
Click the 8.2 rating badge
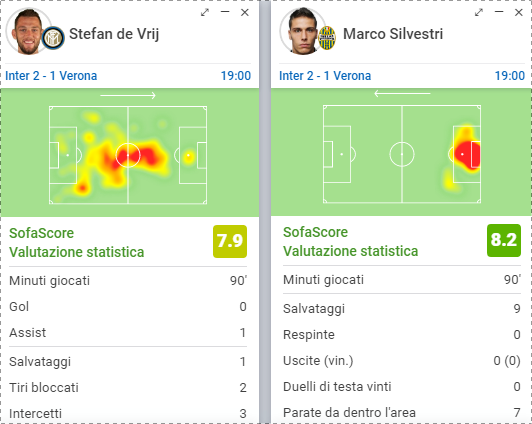[x=504, y=240]
